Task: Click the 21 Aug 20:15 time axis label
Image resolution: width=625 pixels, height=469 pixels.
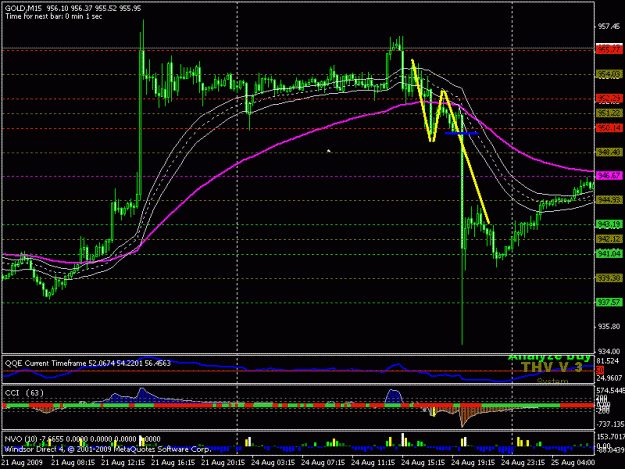Action: click(223, 463)
